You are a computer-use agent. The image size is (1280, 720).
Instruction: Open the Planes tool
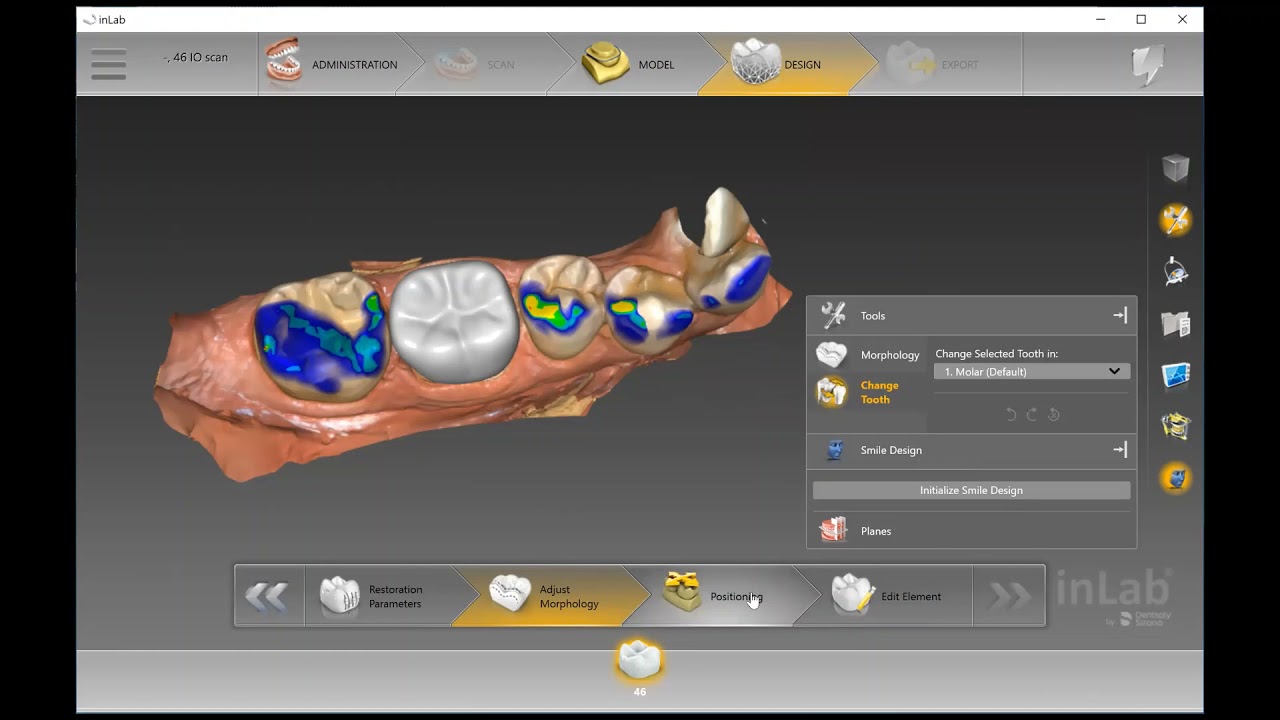855,531
